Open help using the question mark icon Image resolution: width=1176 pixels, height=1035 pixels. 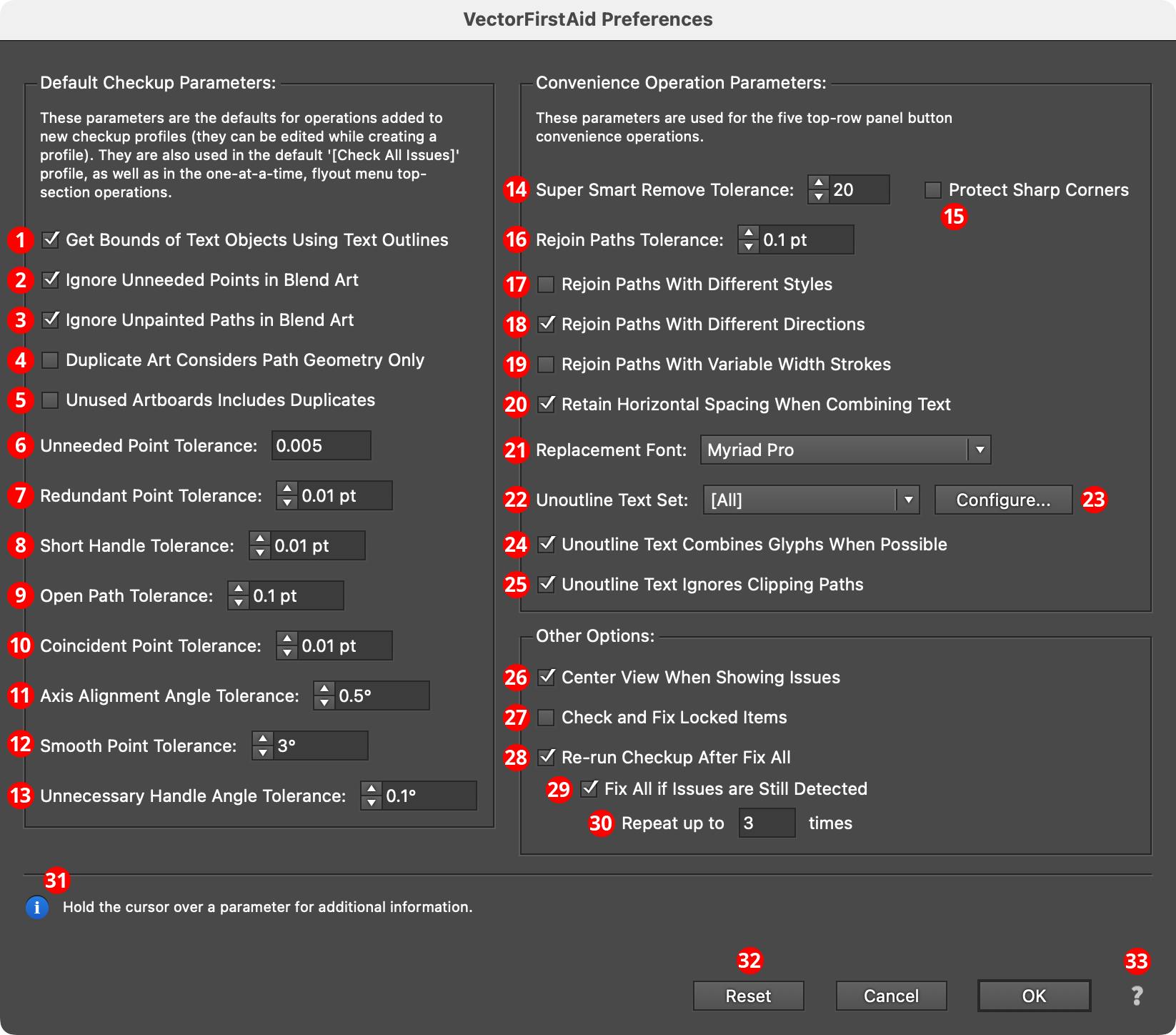point(1137,996)
